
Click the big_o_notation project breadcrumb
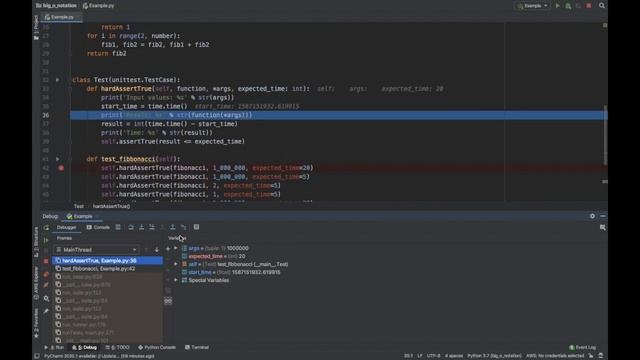(x=56, y=6)
